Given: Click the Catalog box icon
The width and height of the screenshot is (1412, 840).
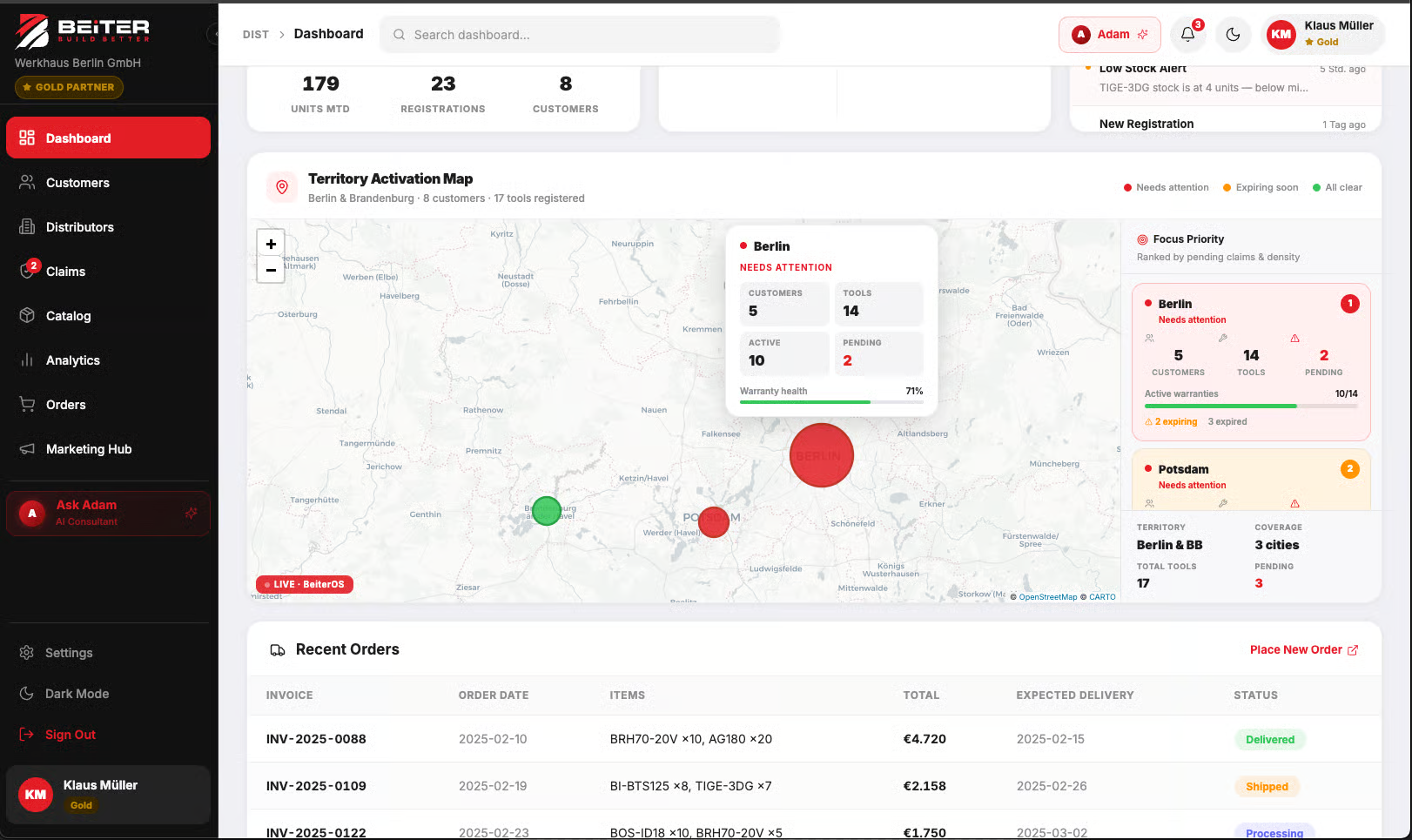Looking at the screenshot, I should (x=27, y=316).
